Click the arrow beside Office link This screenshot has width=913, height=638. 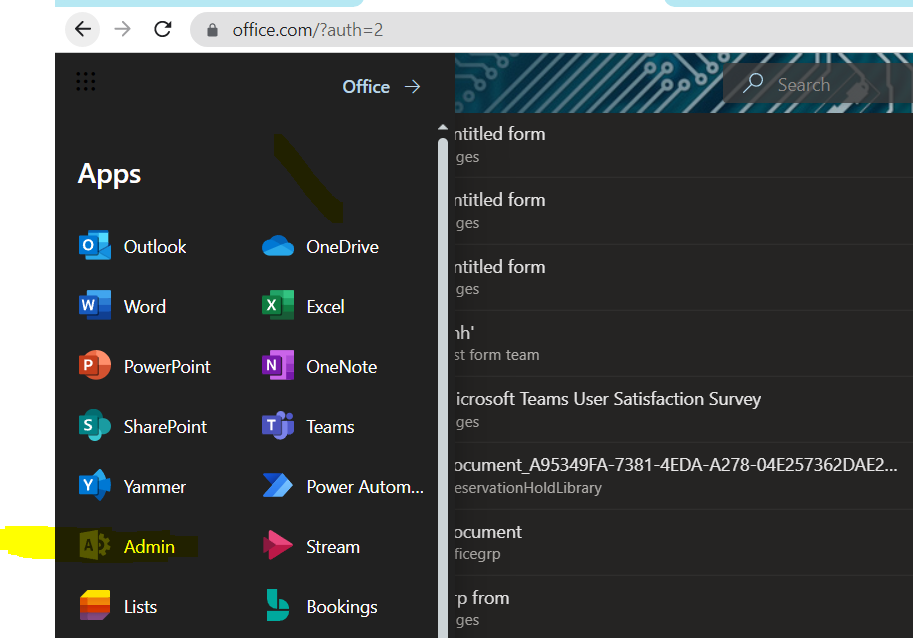413,87
